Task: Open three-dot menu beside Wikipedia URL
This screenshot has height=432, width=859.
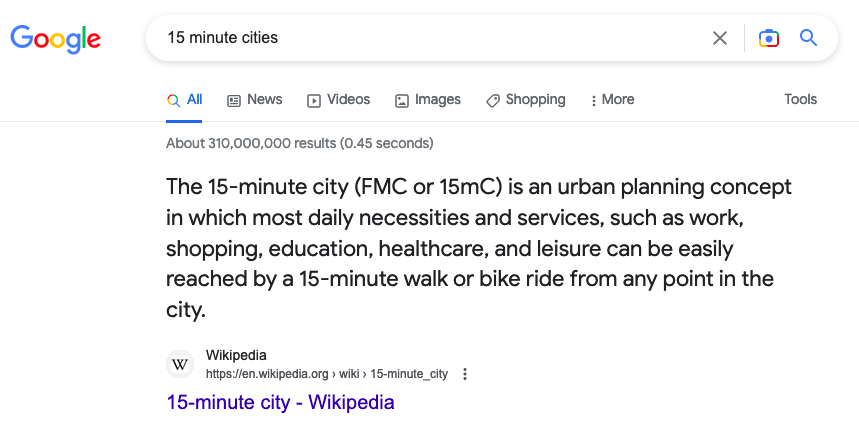Action: pyautogui.click(x=465, y=374)
